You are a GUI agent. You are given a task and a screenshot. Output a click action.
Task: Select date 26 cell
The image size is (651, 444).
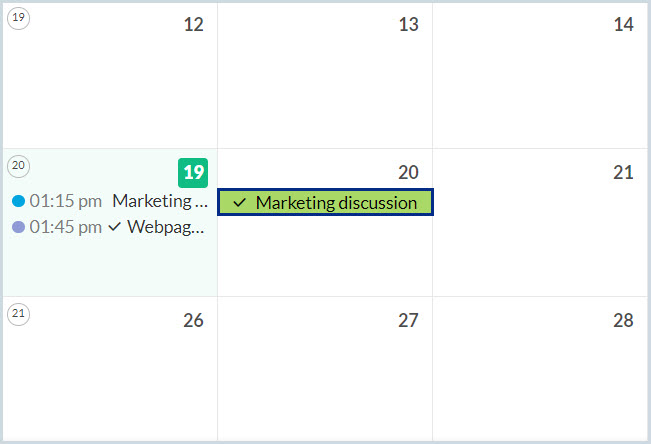110,375
